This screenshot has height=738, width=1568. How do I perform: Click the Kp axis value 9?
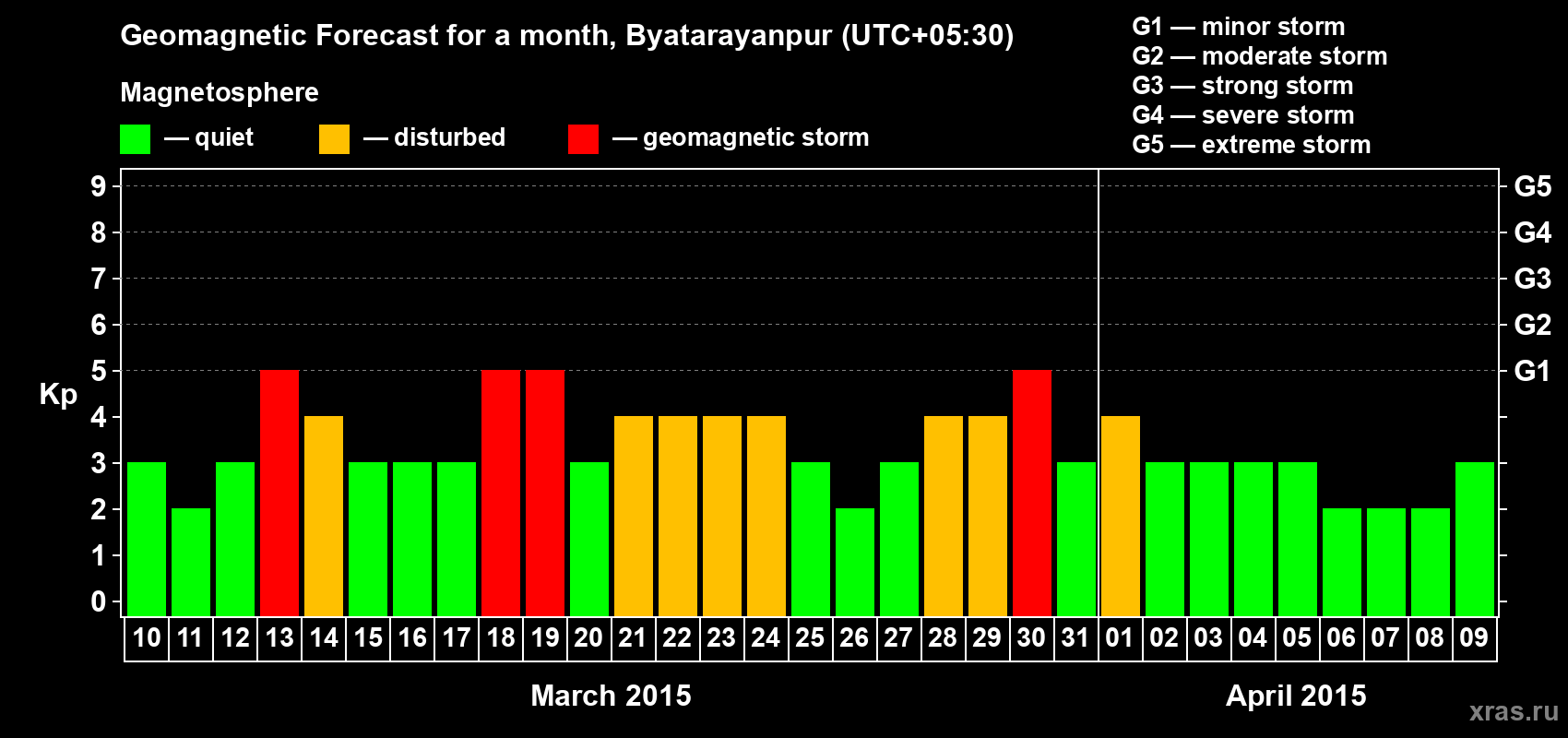pyautogui.click(x=99, y=186)
